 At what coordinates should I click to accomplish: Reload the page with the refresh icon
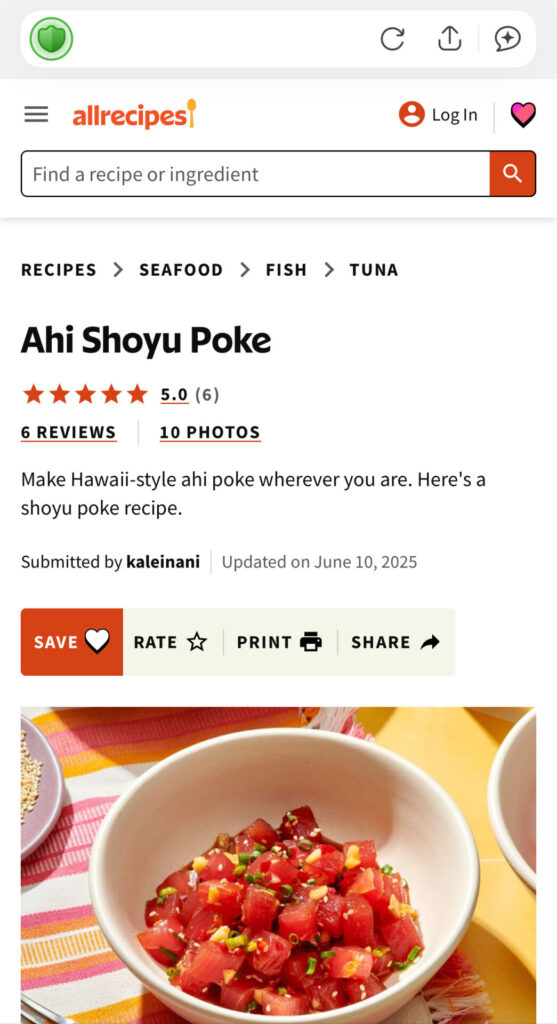click(392, 39)
